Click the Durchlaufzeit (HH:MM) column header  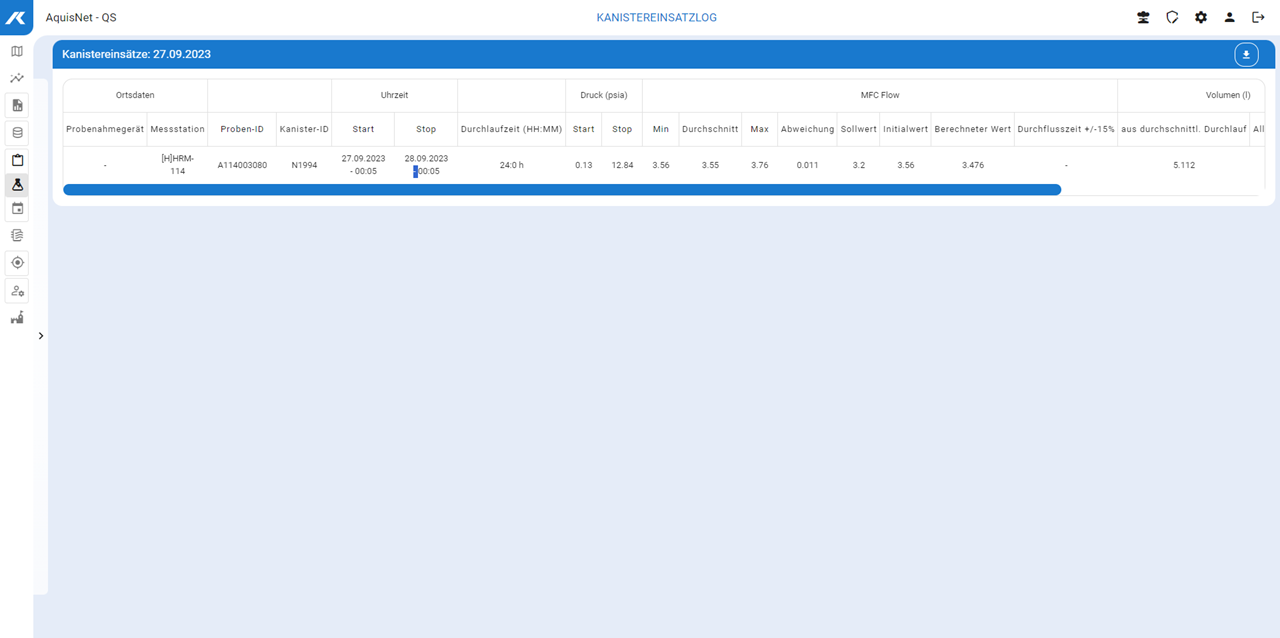point(511,129)
